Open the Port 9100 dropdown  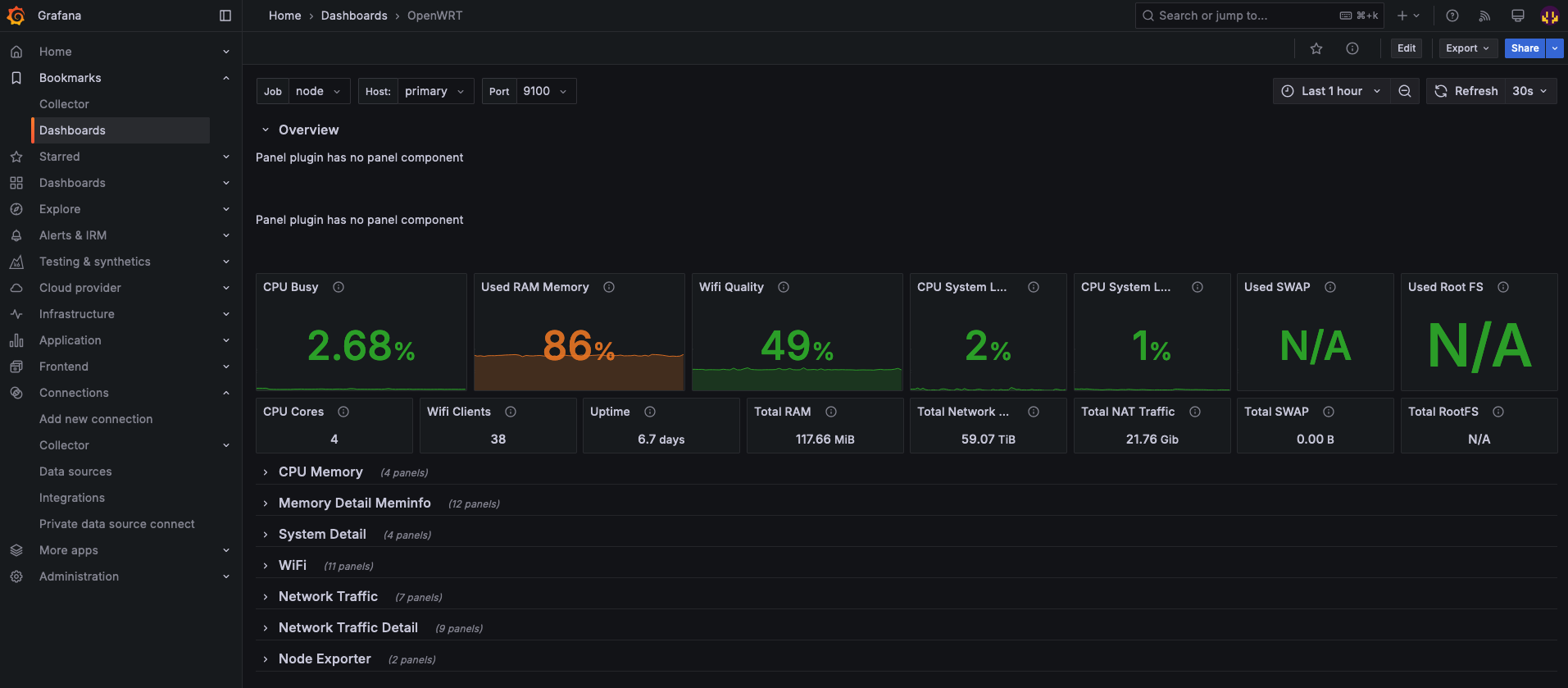[546, 91]
